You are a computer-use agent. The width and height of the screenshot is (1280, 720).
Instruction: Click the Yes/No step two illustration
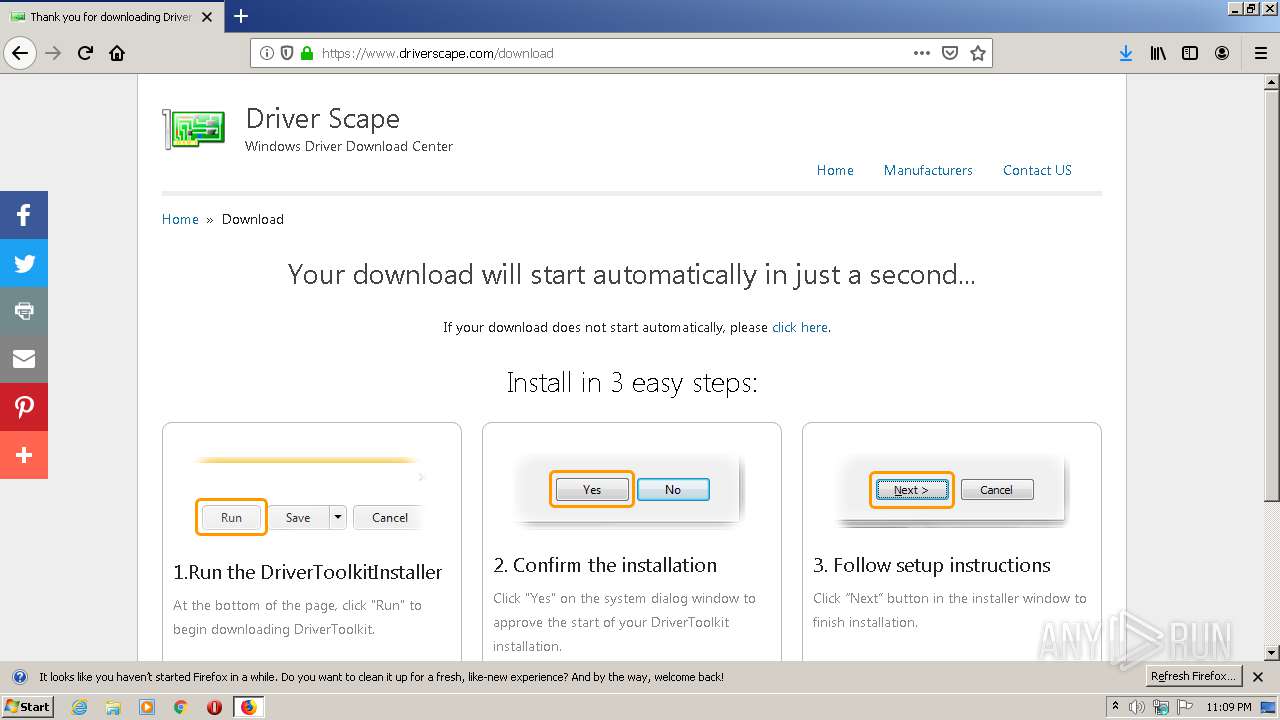pyautogui.click(x=631, y=489)
